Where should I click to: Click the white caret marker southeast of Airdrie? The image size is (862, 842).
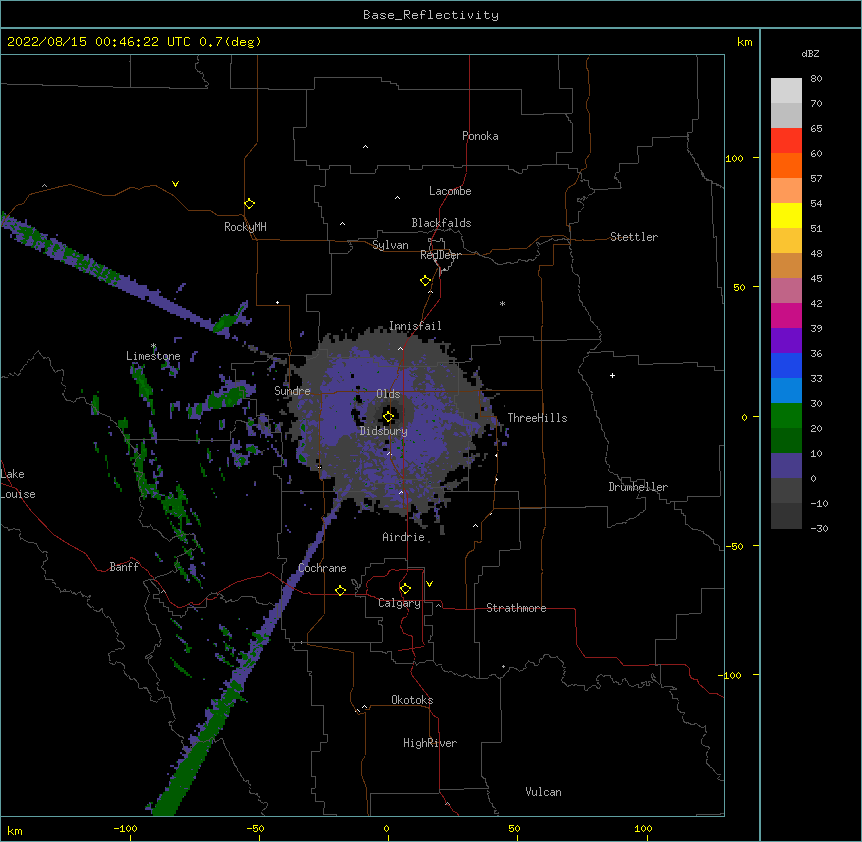(x=476, y=526)
